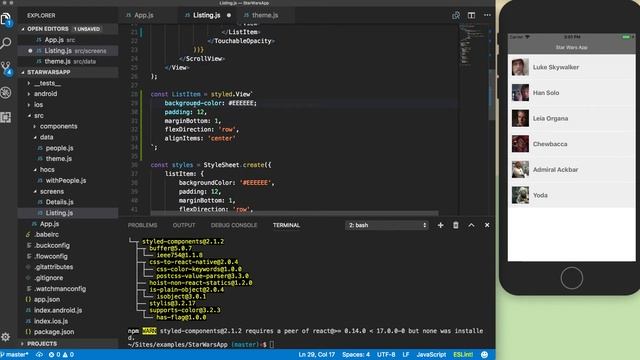Tap Yoda's avatar thumbnail in the simulator
640x360 pixels.
(520, 195)
